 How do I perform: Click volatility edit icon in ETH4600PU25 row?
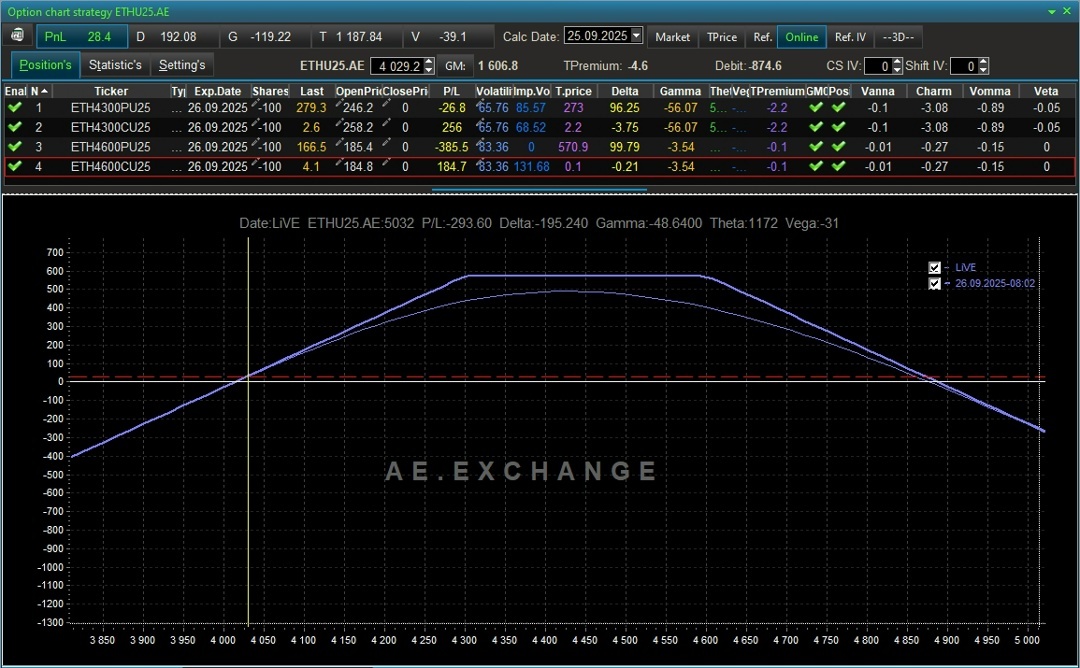coord(480,143)
